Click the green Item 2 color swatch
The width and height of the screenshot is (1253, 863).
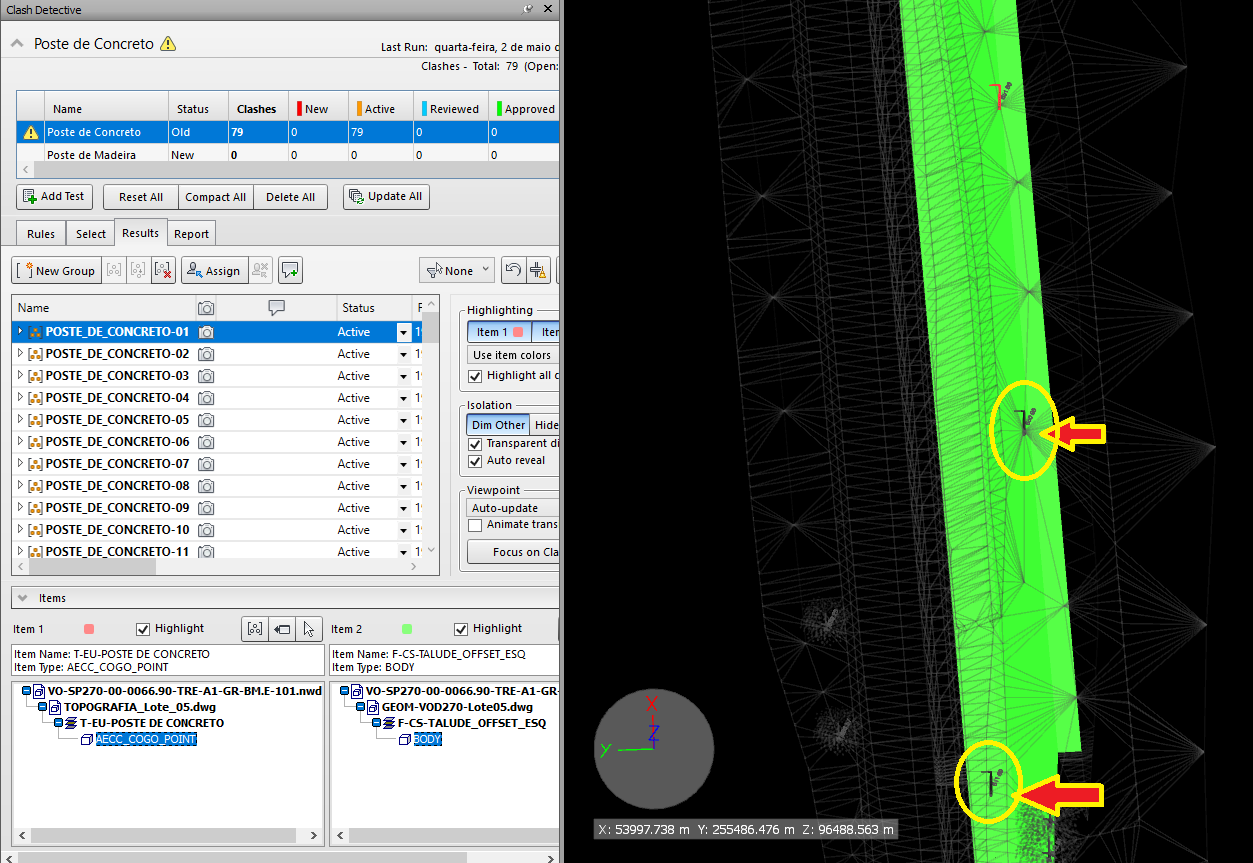(406, 629)
